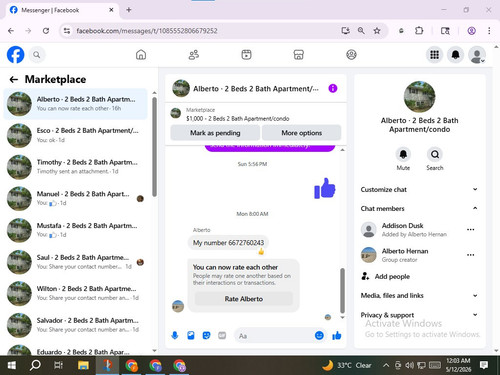Open the Wilton conversation
Viewport: 500px width, 375px height.
(75, 293)
